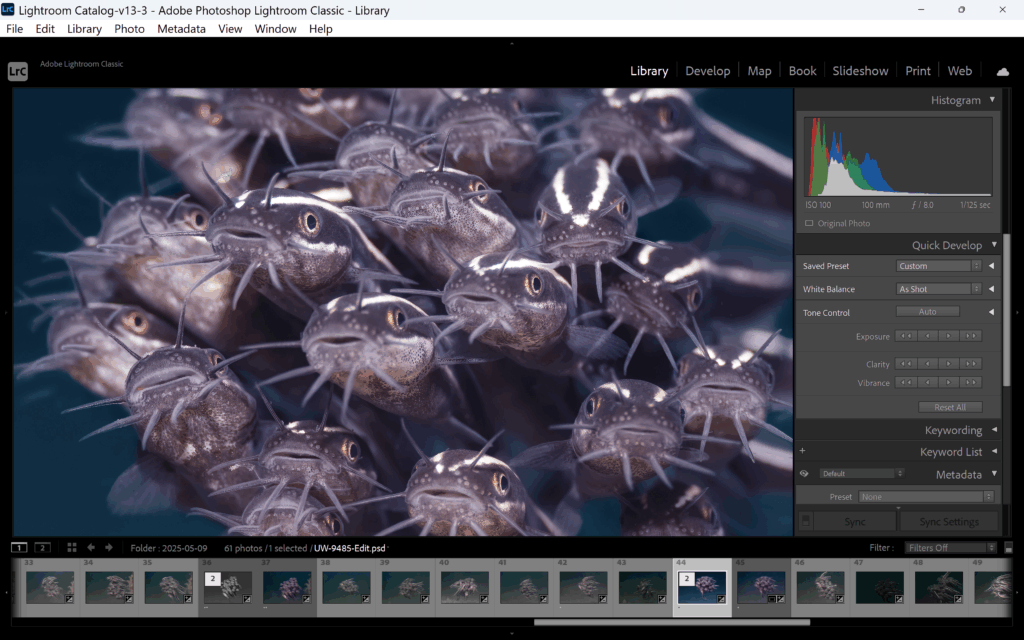Toggle the Original Photo checkbox
Viewport: 1024px width, 640px height.
pos(809,223)
